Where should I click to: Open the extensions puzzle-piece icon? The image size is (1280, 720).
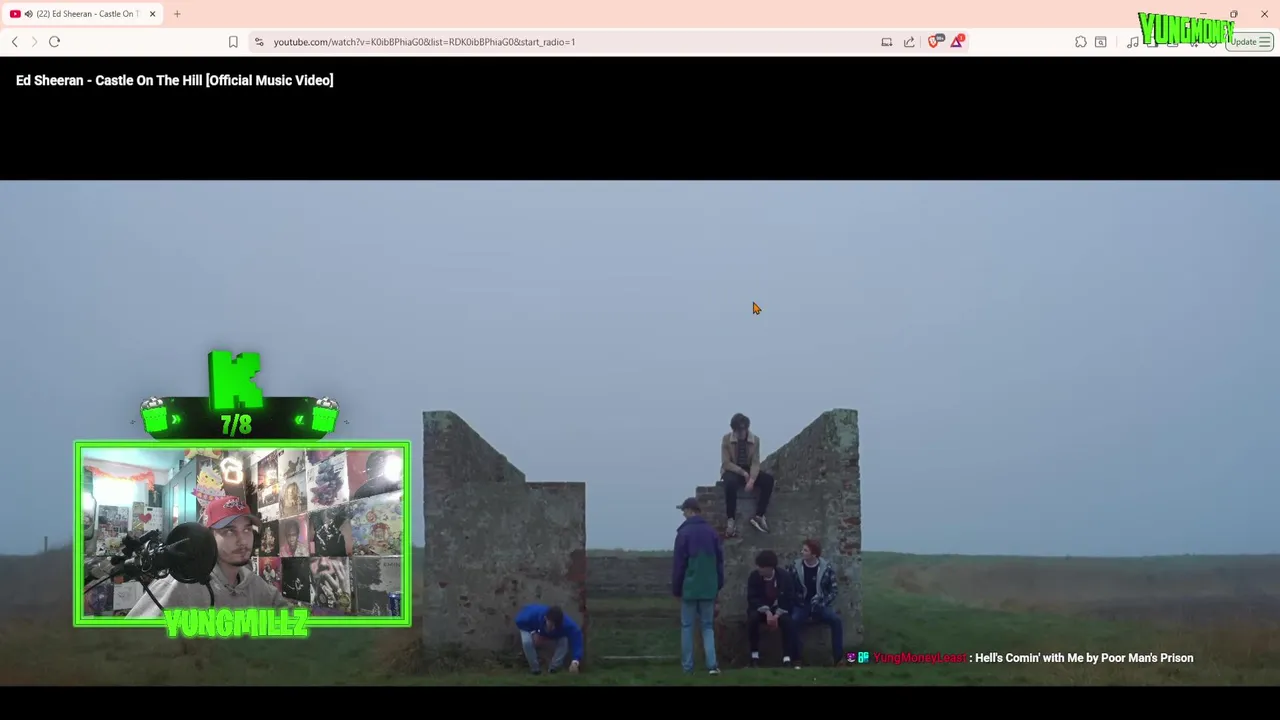[x=1081, y=42]
